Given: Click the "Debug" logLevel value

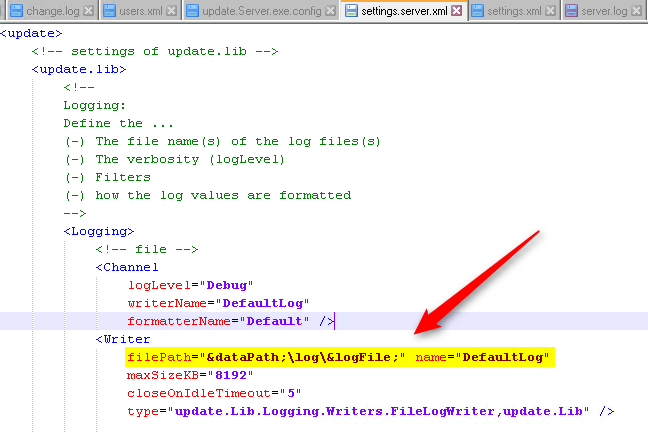Looking at the screenshot, I should tap(226, 285).
